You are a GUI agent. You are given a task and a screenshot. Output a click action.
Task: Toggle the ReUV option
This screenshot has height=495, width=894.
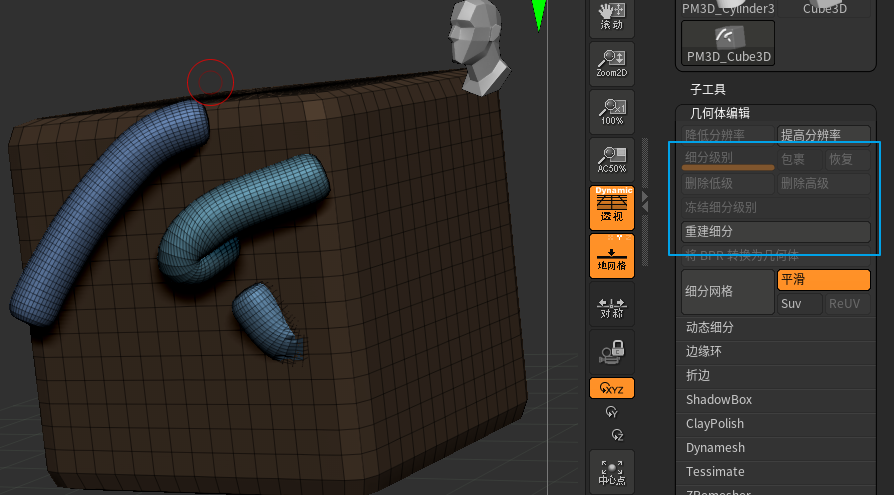(848, 304)
